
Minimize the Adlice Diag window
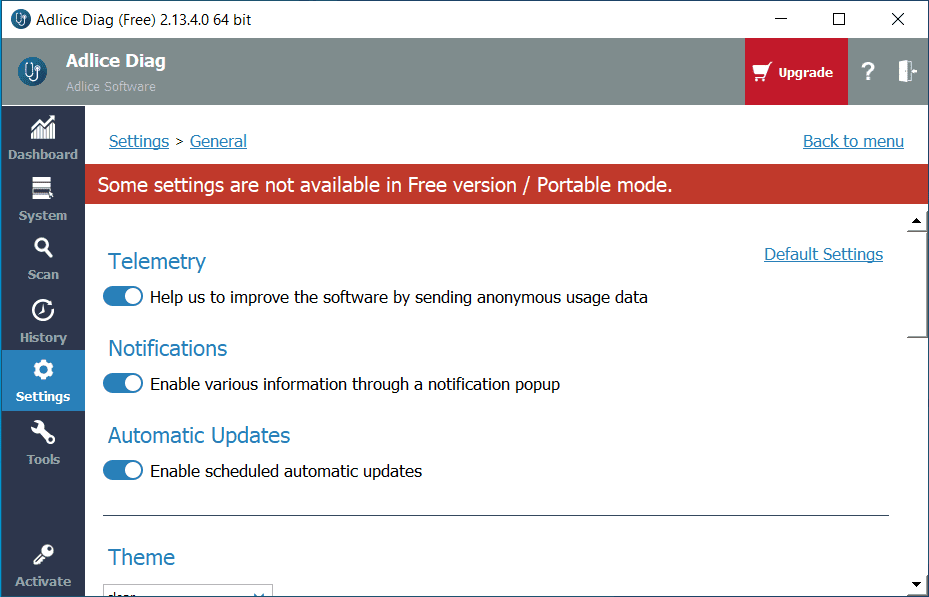781,19
